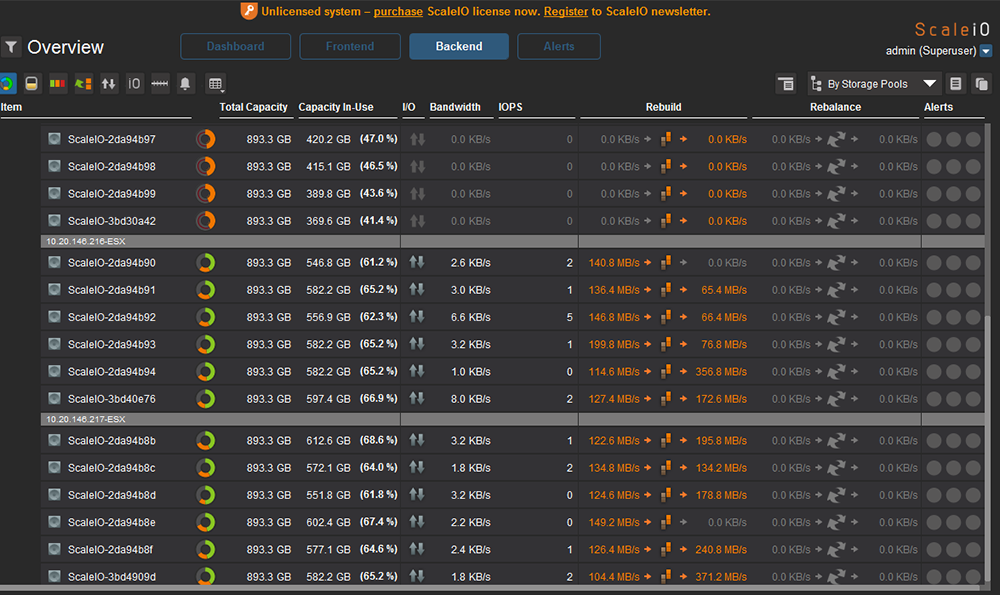The height and width of the screenshot is (595, 1000).
Task: Select the ScaleIO-2da94b8b device name
Action: pyautogui.click(x=112, y=441)
